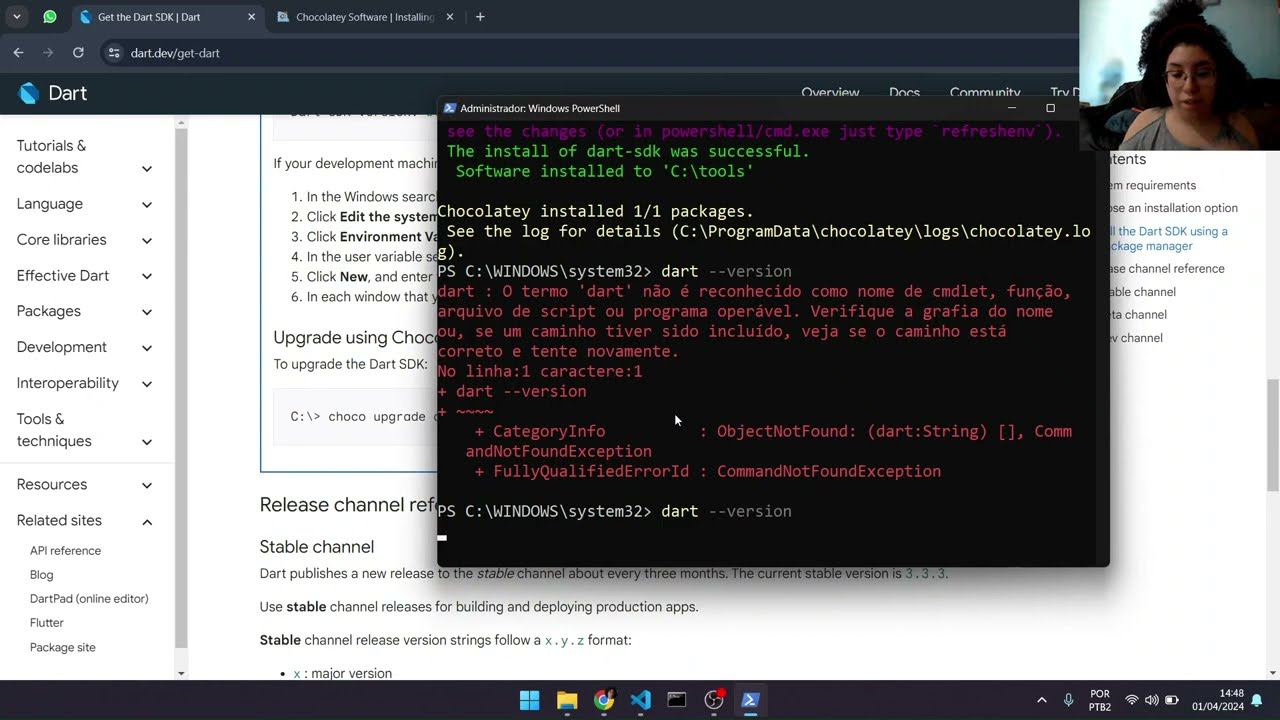1280x720 pixels.
Task: Open the Package site sidebar link
Action: pyautogui.click(x=63, y=648)
